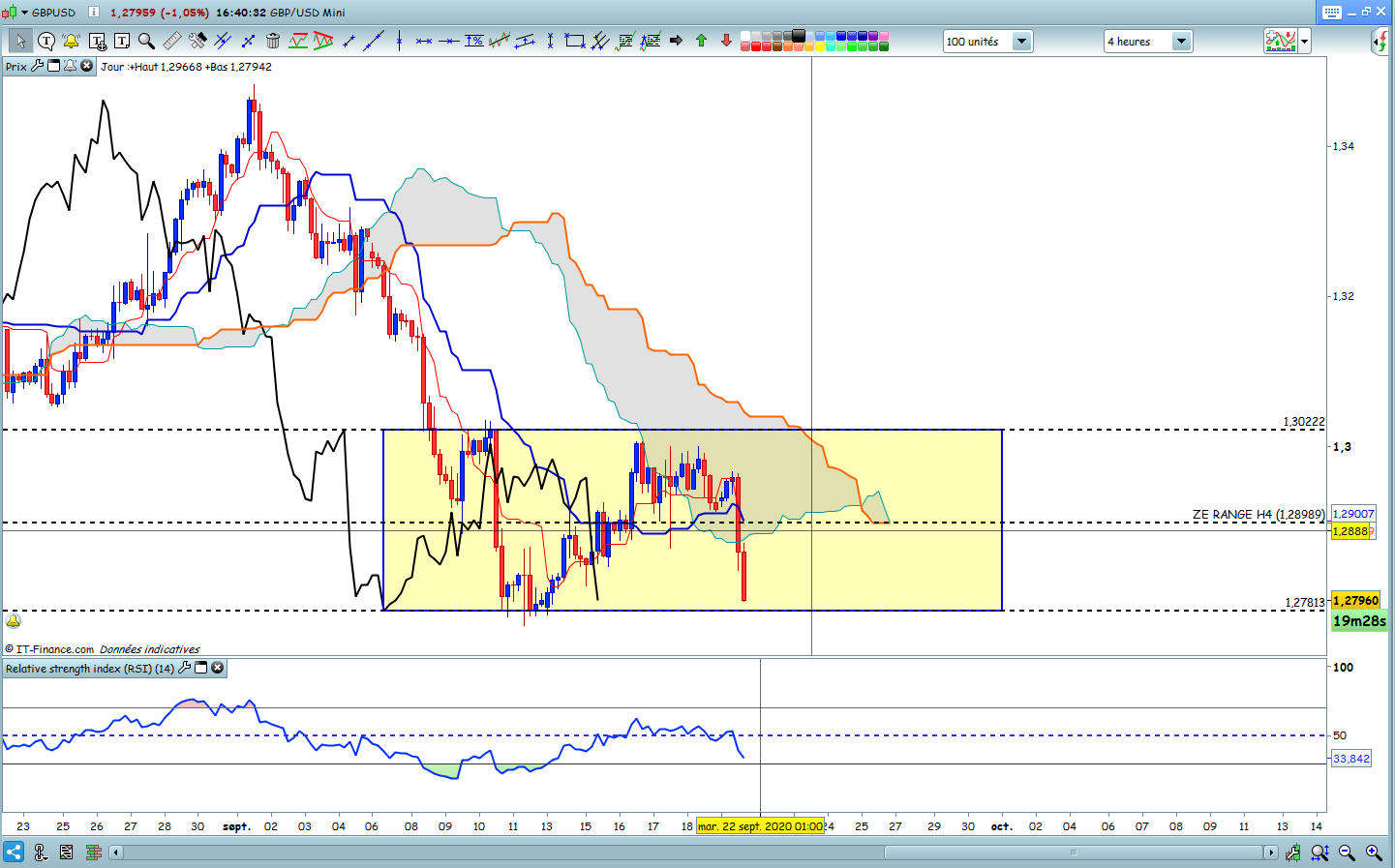
Task: Click the yellow date marker on time axis
Action: coord(761,826)
